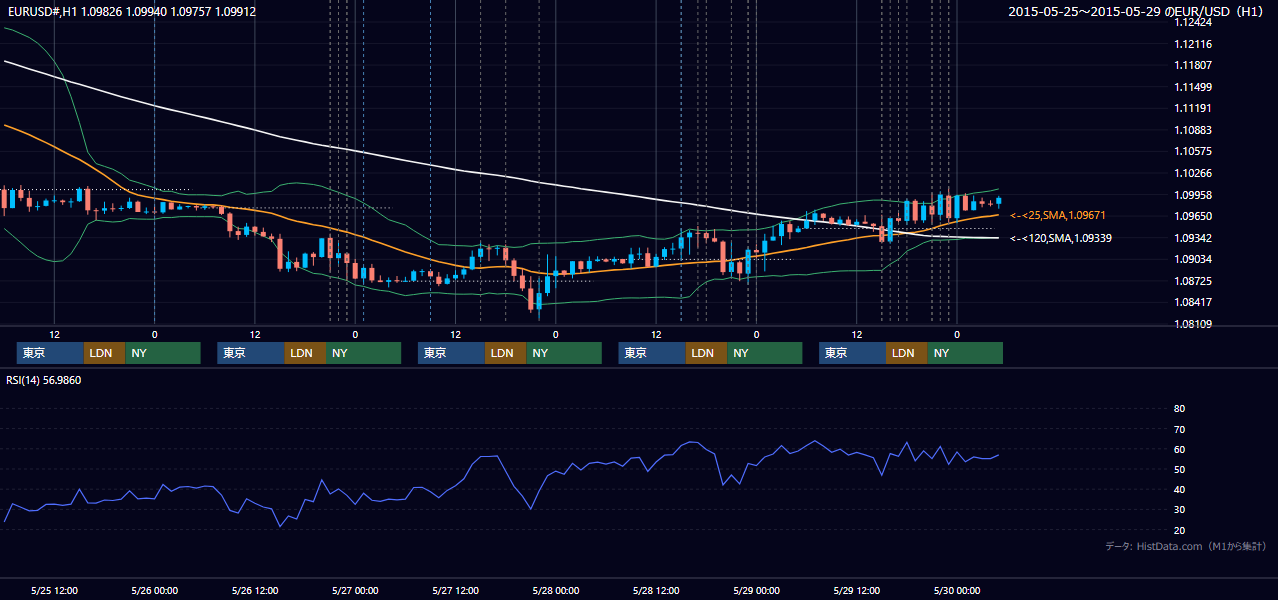Click price axis label 1.09958
The height and width of the screenshot is (600, 1278).
[x=1194, y=195]
